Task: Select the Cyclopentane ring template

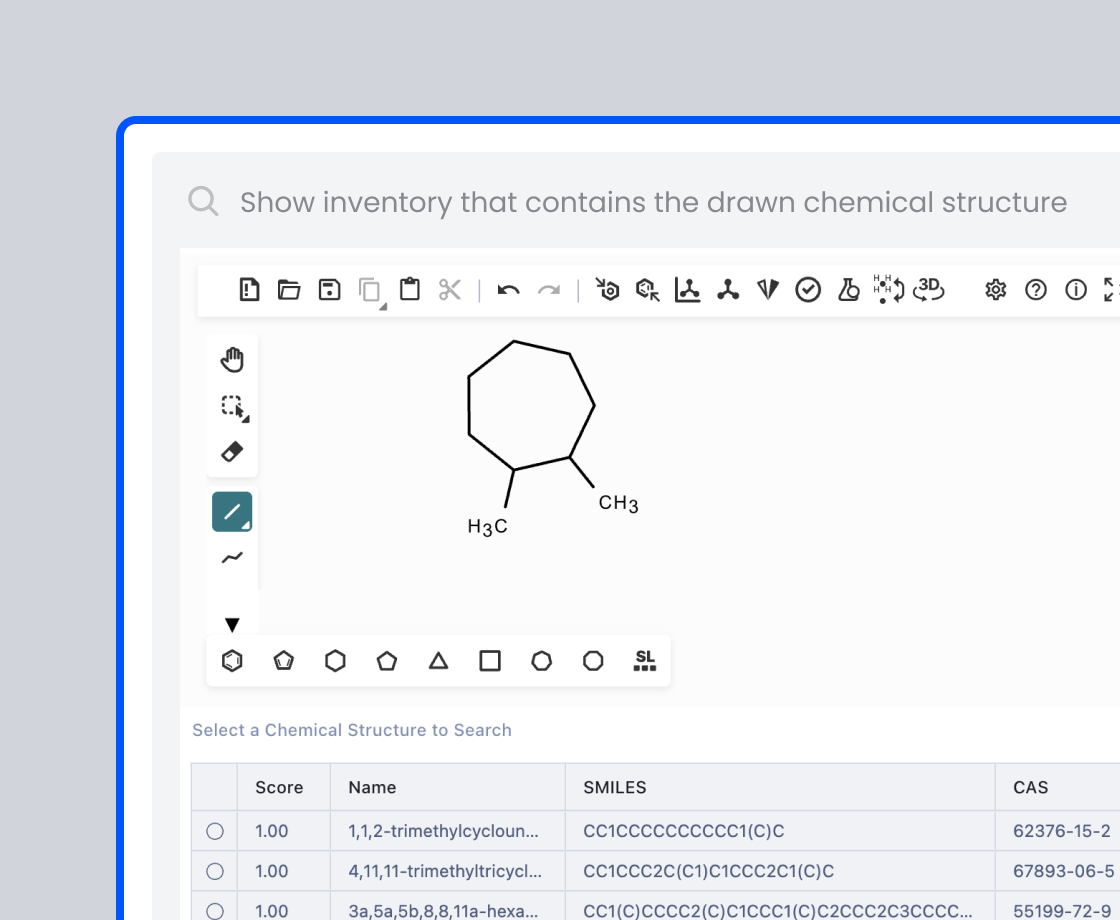Action: pyautogui.click(x=386, y=661)
